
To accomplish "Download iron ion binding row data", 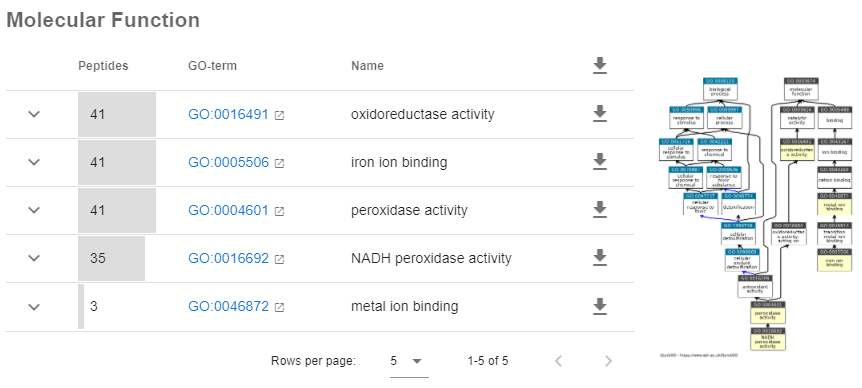I will tap(600, 162).
